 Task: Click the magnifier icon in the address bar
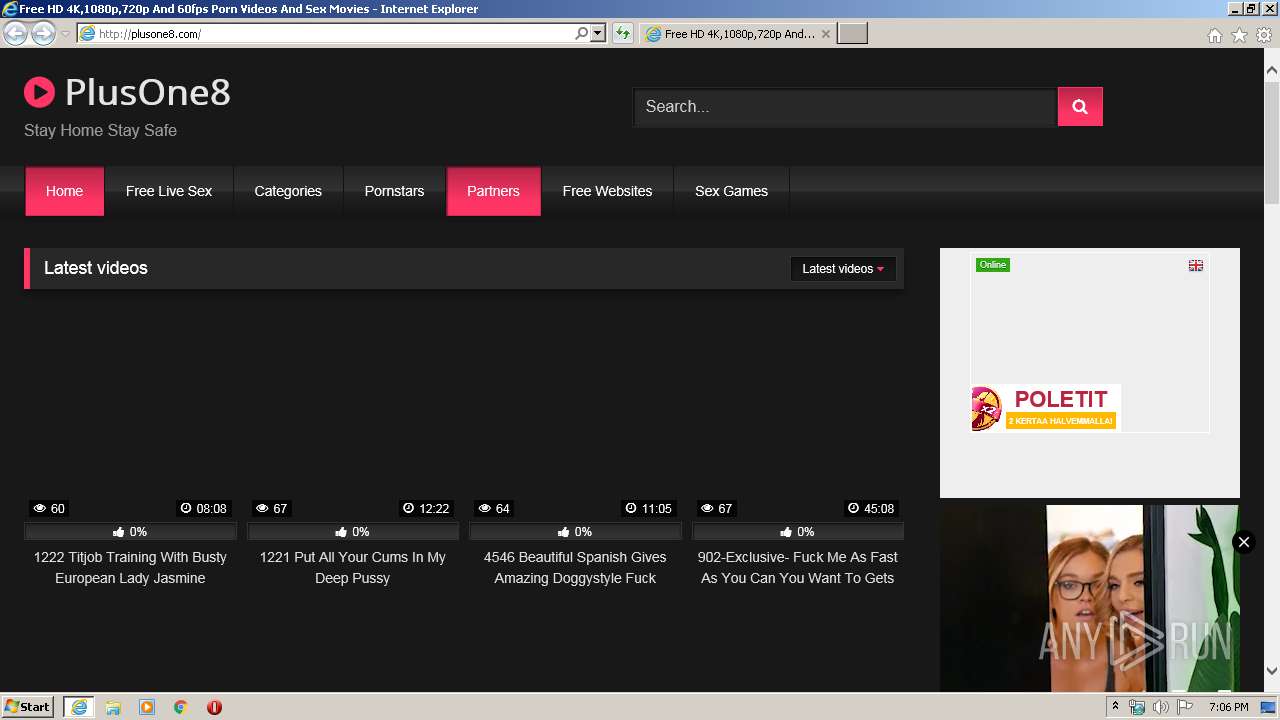point(581,33)
